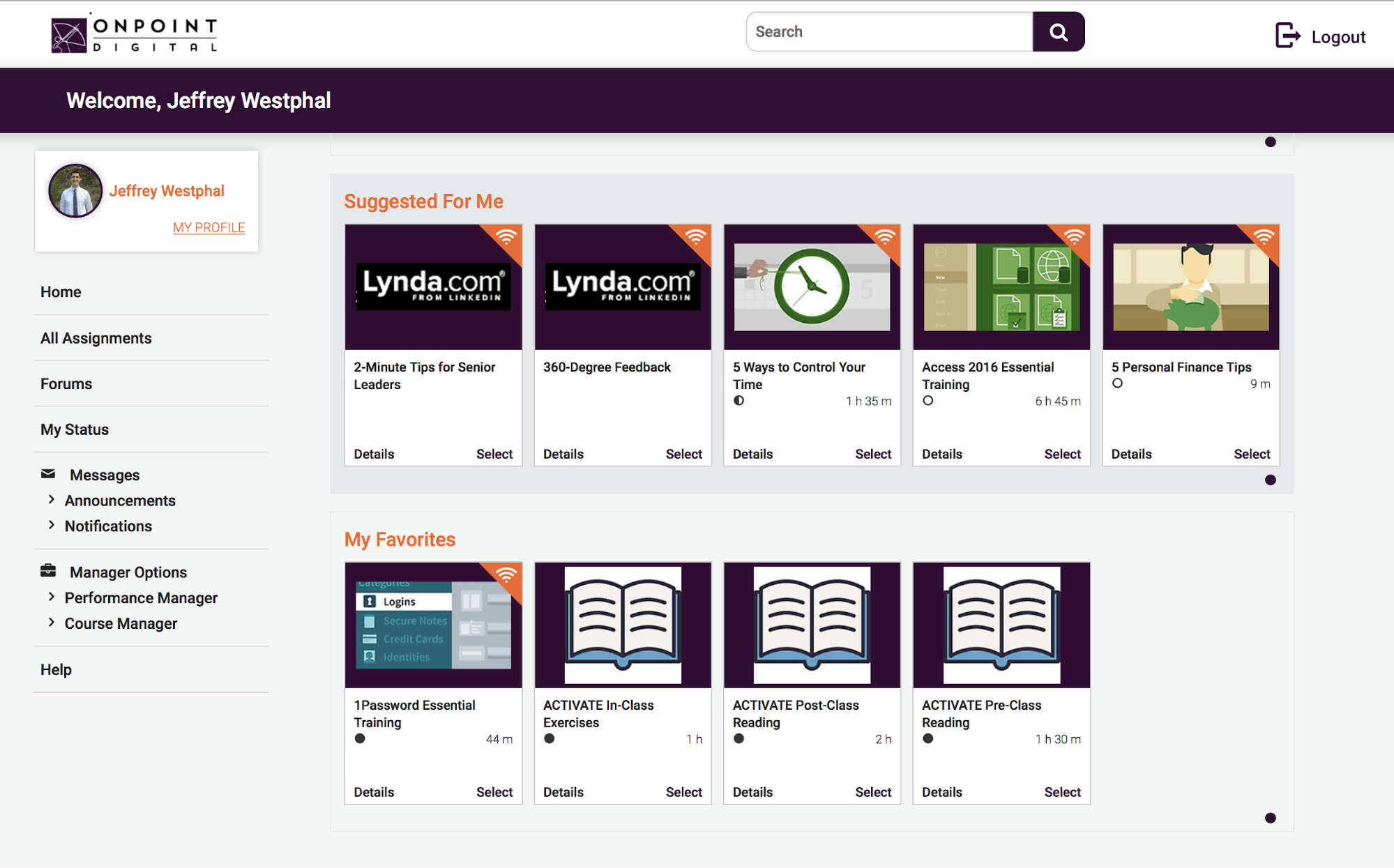Select the 5 Personal Finance Tips course
Viewport: 1394px width, 868px height.
[1251, 454]
